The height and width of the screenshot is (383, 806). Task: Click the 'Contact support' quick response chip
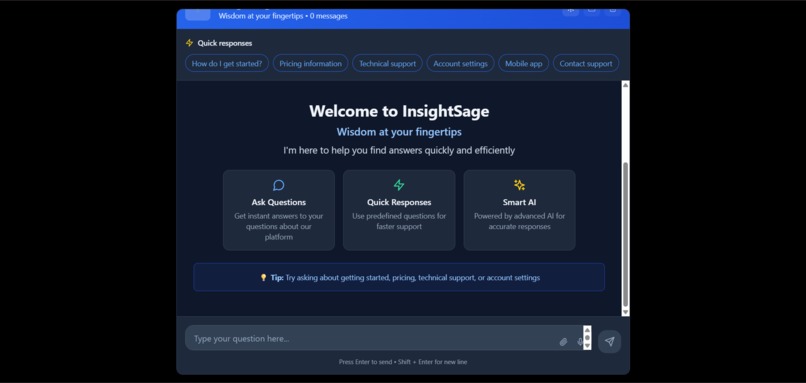click(x=586, y=63)
